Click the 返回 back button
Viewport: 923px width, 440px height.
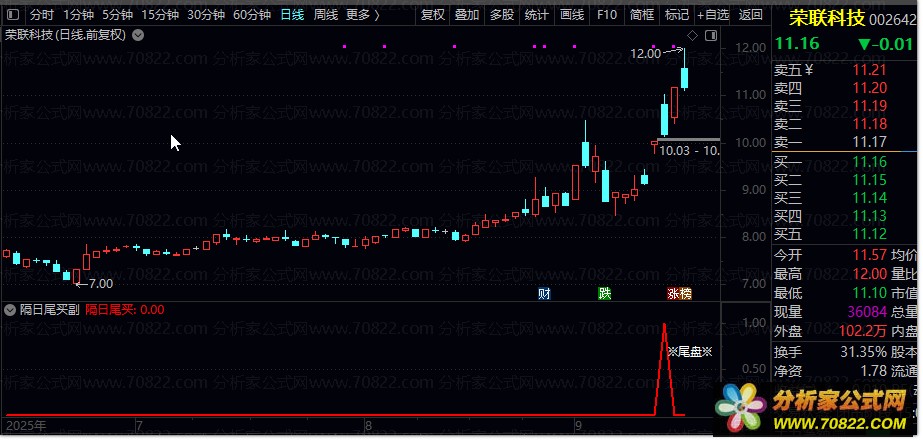[751, 15]
